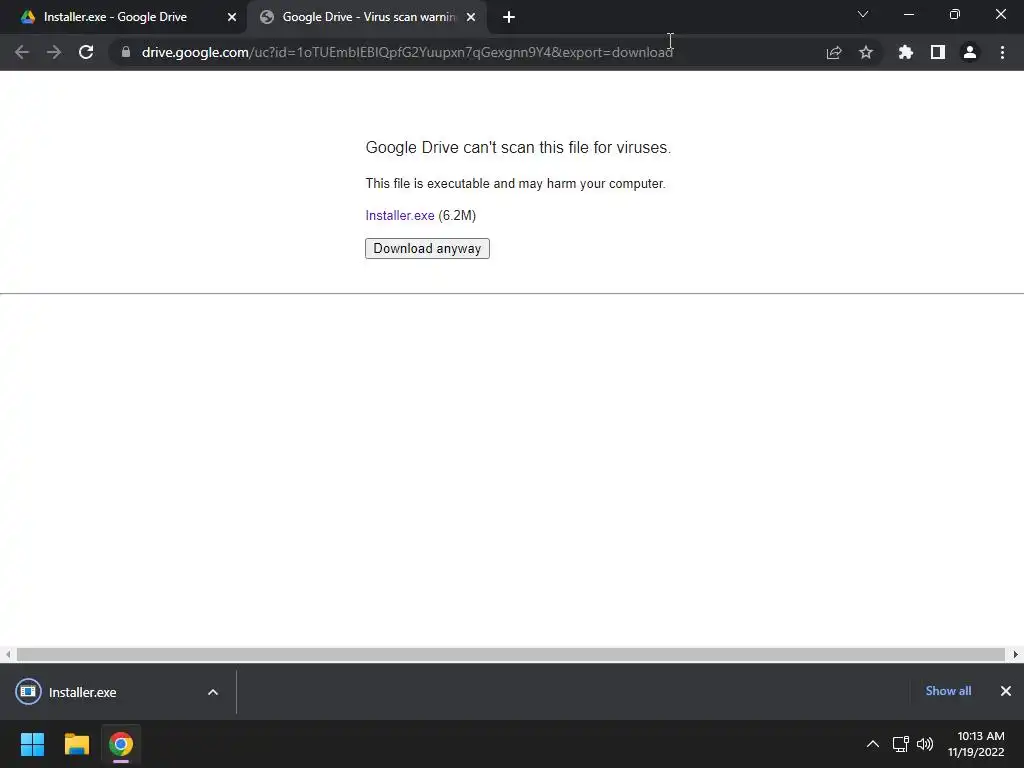Open File Explorer from the taskbar
This screenshot has height=768, width=1024.
(76, 744)
